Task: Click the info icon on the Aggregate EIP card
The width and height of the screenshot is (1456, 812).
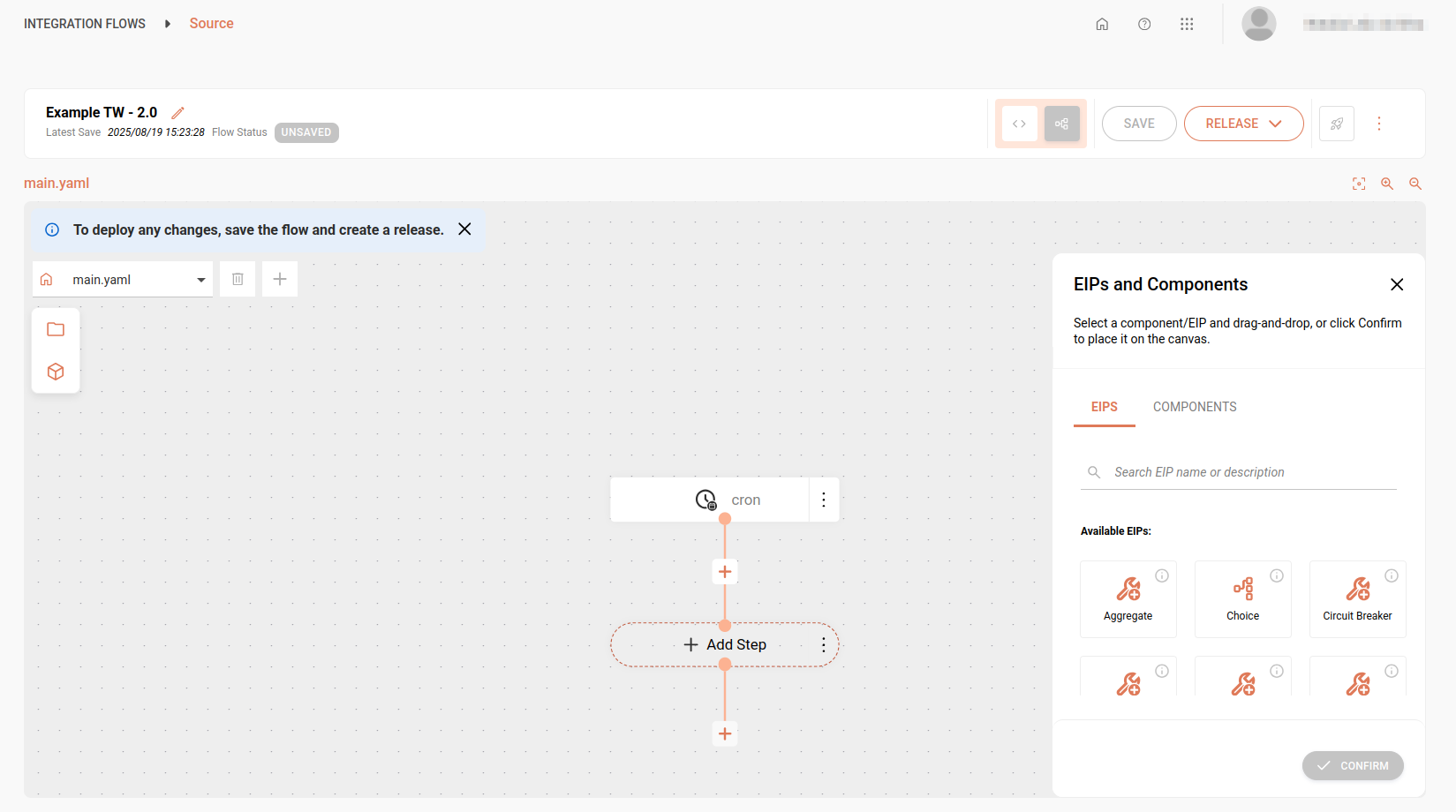Action: coord(1162,575)
